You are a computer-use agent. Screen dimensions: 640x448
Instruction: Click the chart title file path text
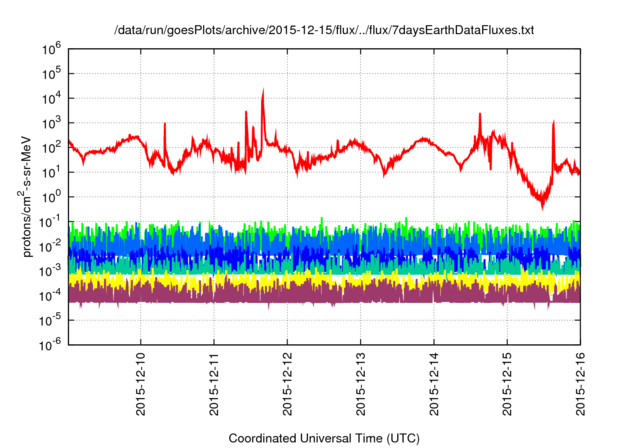[x=324, y=31]
